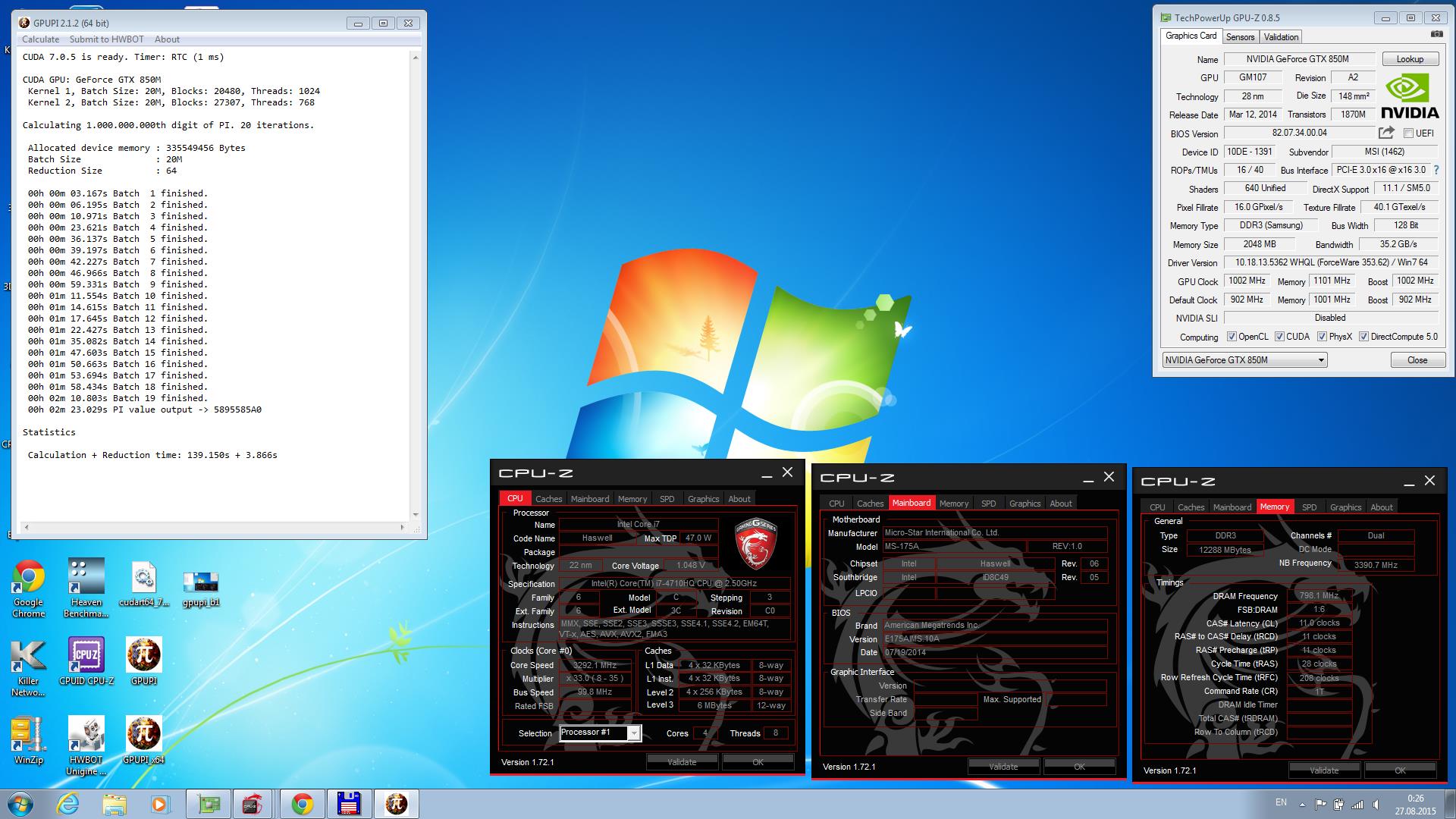Click Validate in the CPU-Z Mainboard window
Screen dimensions: 1456x819
pyautogui.click(x=1003, y=767)
